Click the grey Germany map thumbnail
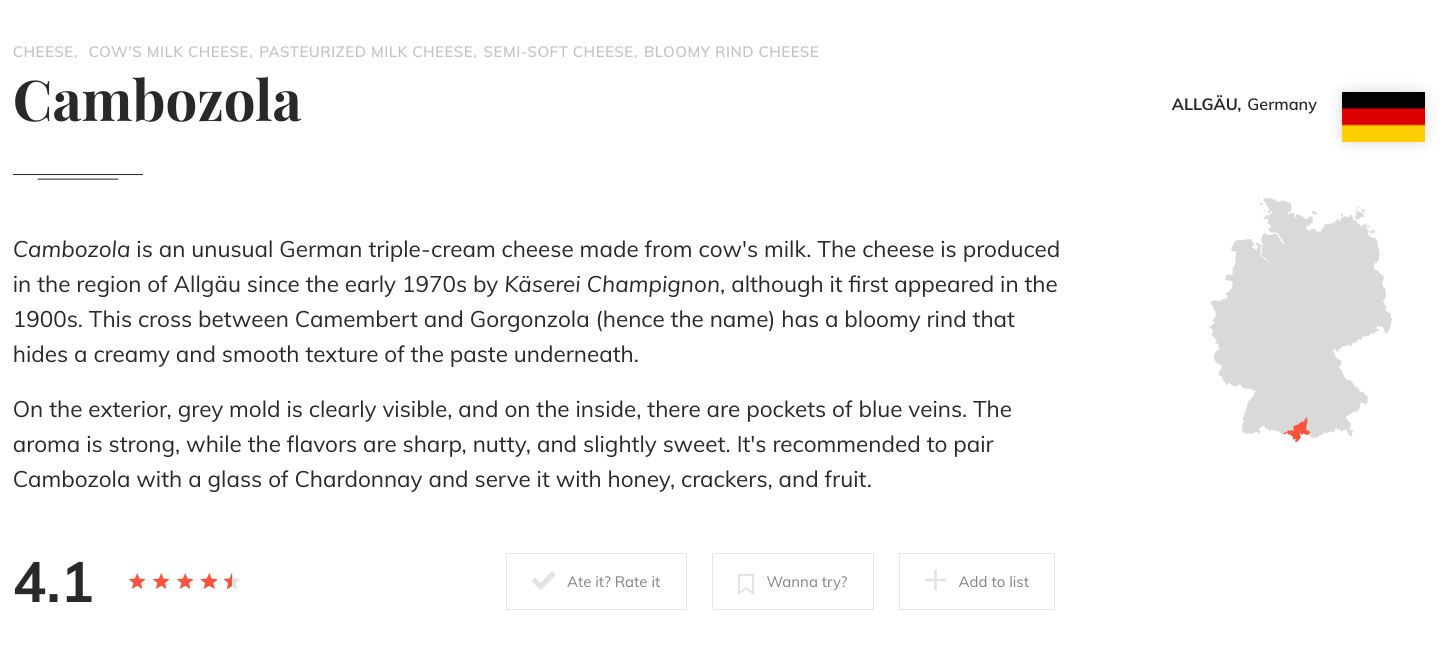The height and width of the screenshot is (658, 1443). tap(1298, 310)
